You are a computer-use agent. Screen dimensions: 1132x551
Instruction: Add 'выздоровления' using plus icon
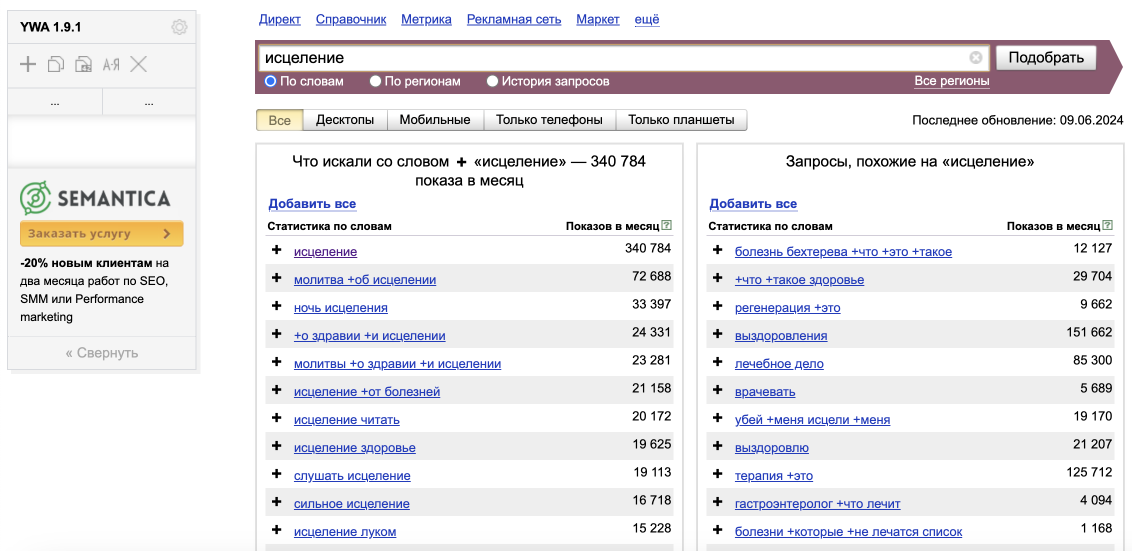717,335
